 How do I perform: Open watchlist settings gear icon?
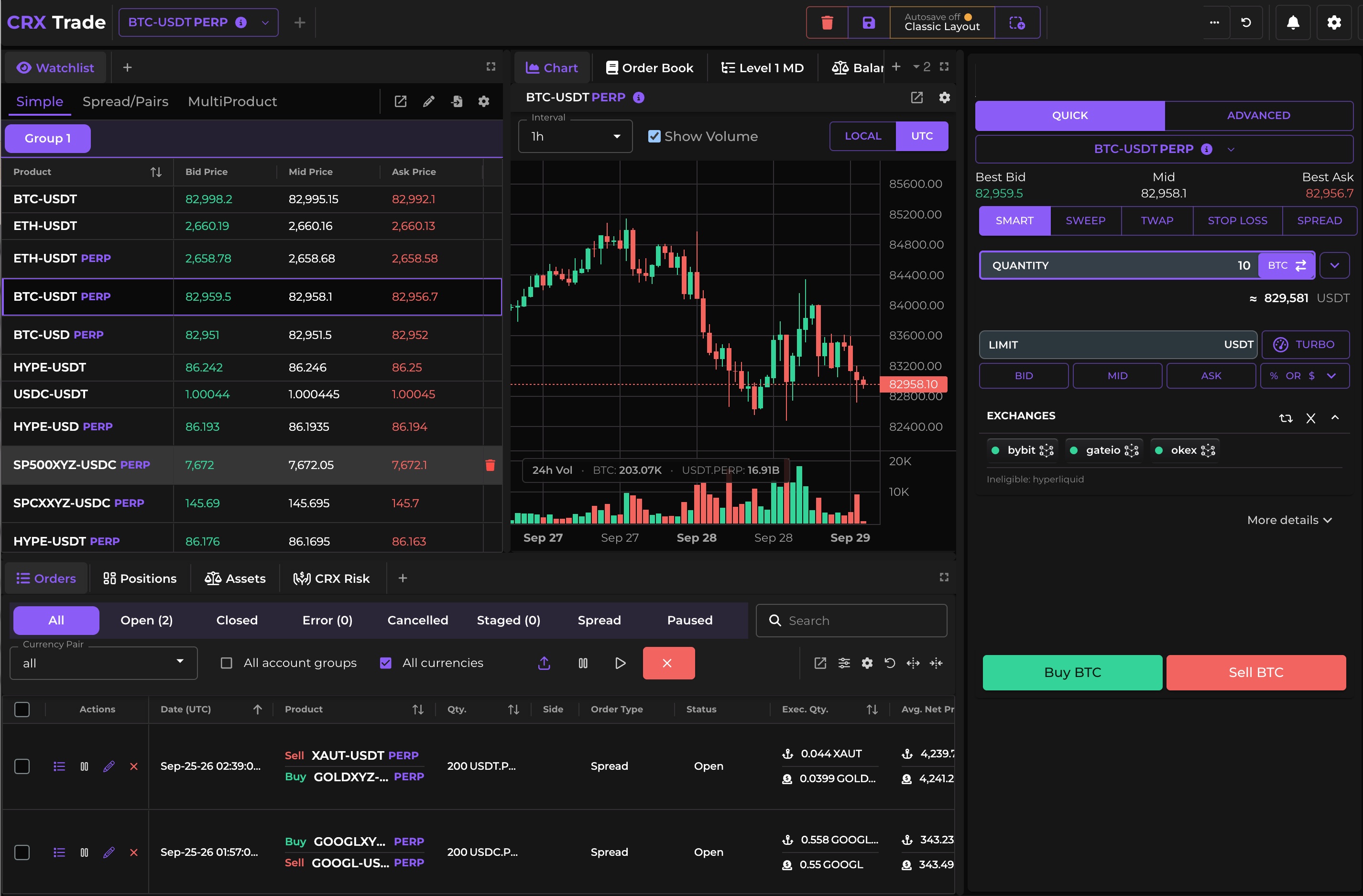[484, 101]
